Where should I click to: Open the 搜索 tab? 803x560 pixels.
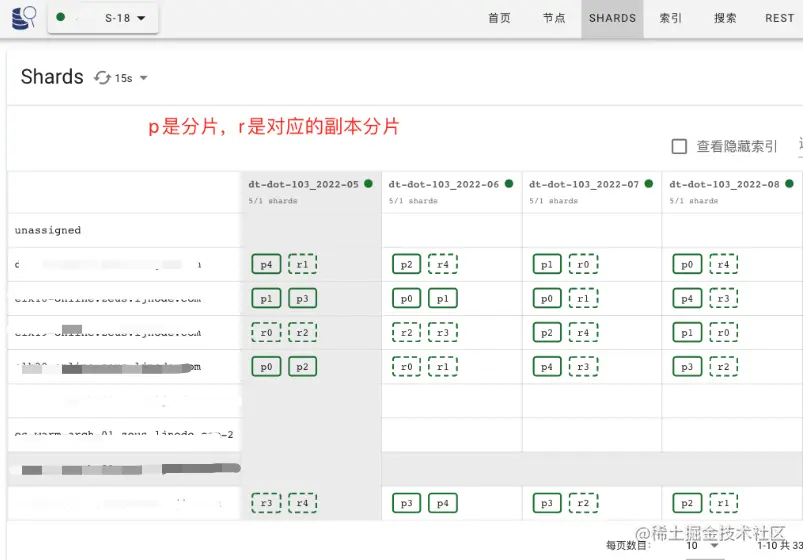click(x=725, y=18)
